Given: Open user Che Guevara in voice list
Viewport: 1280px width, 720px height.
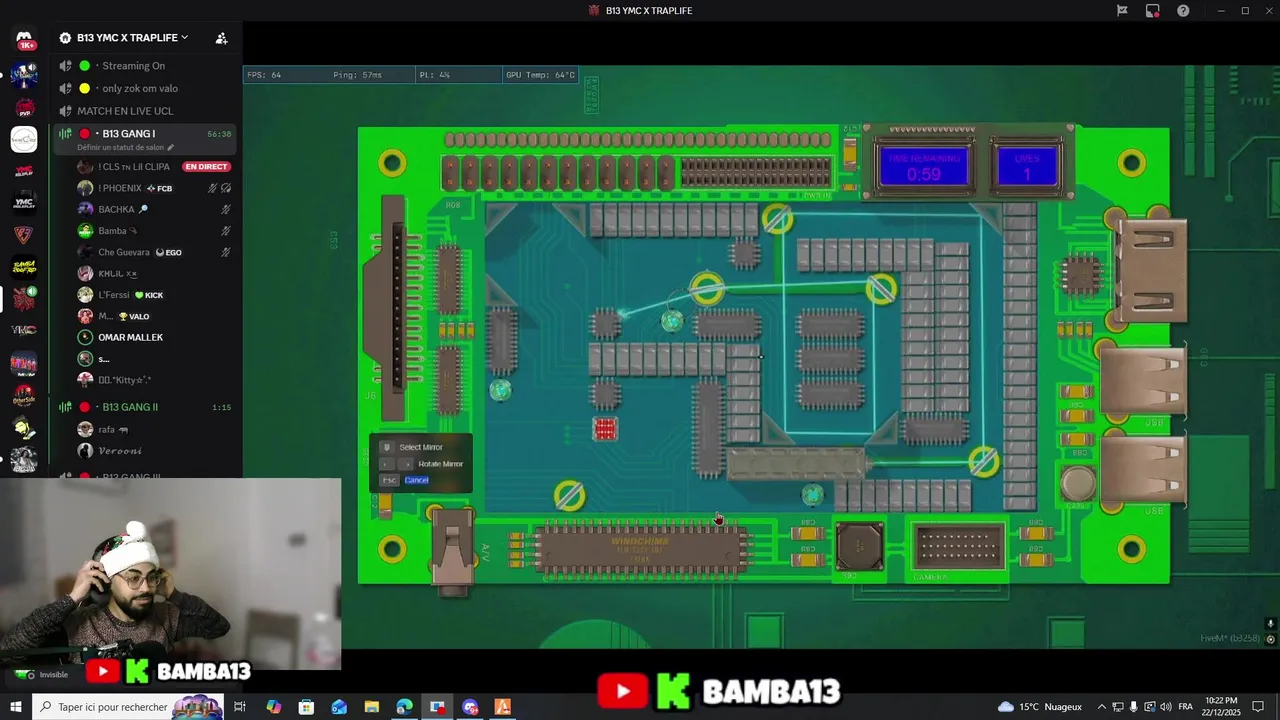Looking at the screenshot, I should pyautogui.click(x=155, y=252).
